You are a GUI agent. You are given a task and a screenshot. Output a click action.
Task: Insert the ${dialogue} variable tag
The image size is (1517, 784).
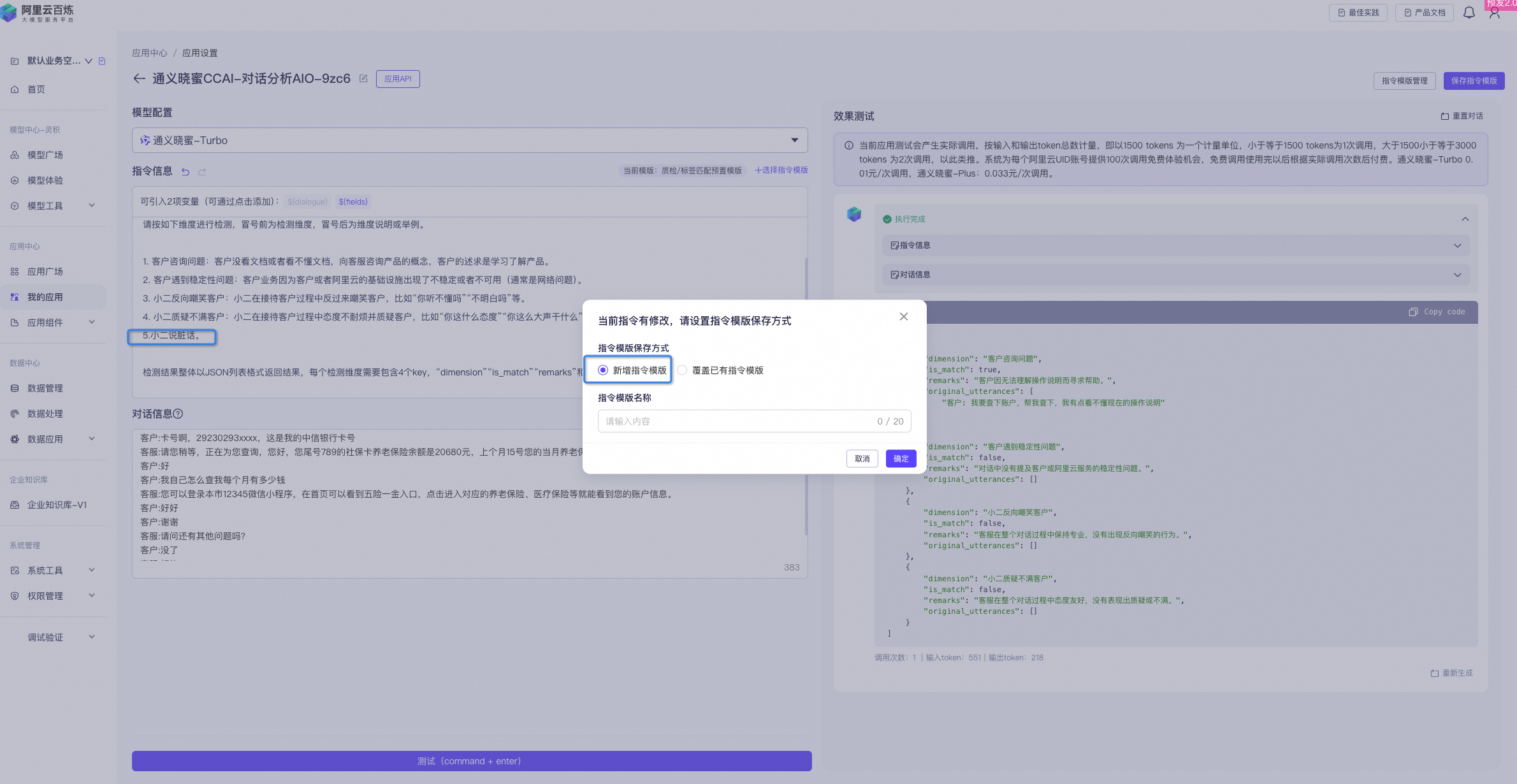click(x=307, y=202)
